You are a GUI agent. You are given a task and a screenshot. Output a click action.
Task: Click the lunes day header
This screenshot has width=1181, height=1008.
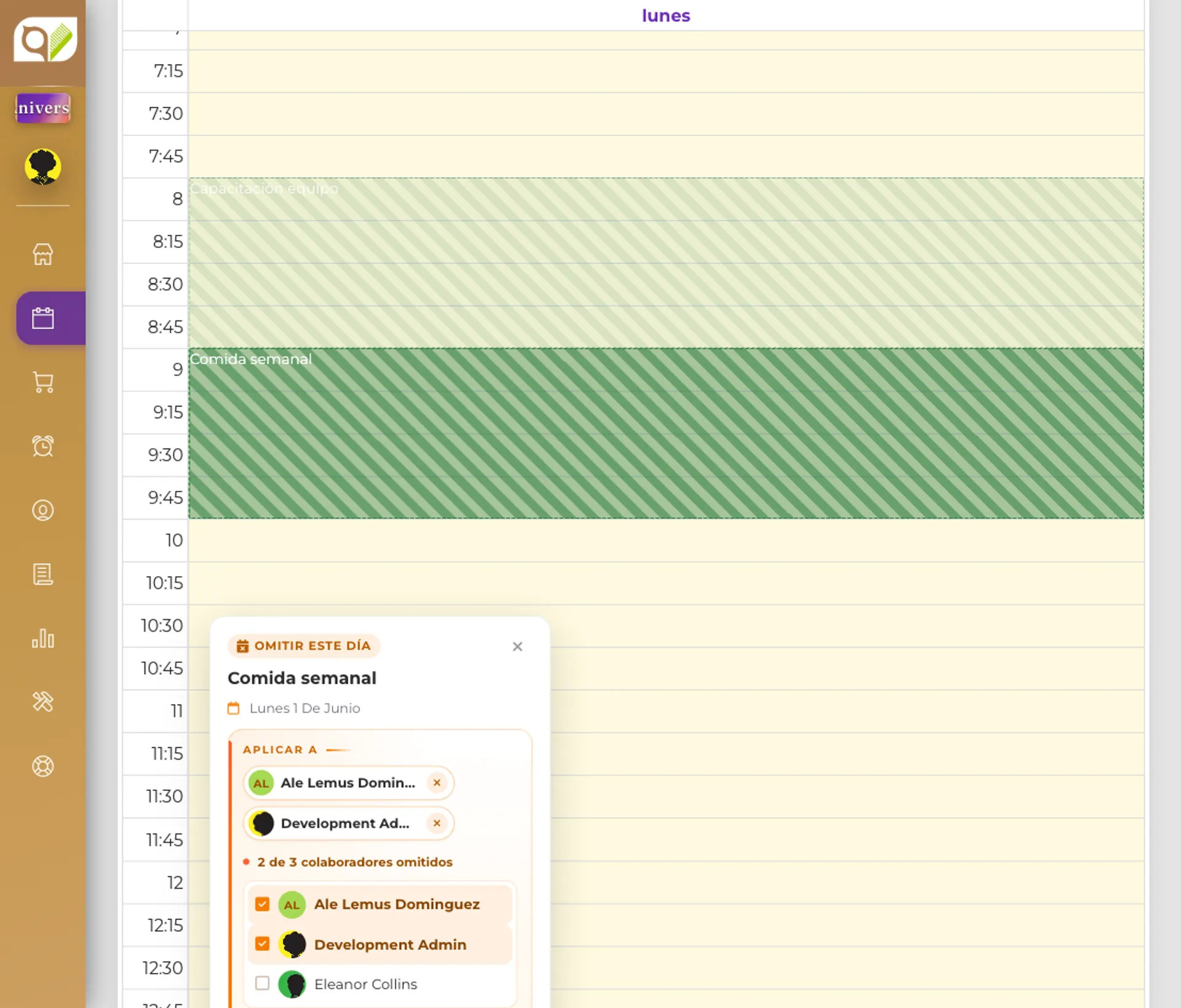pyautogui.click(x=666, y=15)
